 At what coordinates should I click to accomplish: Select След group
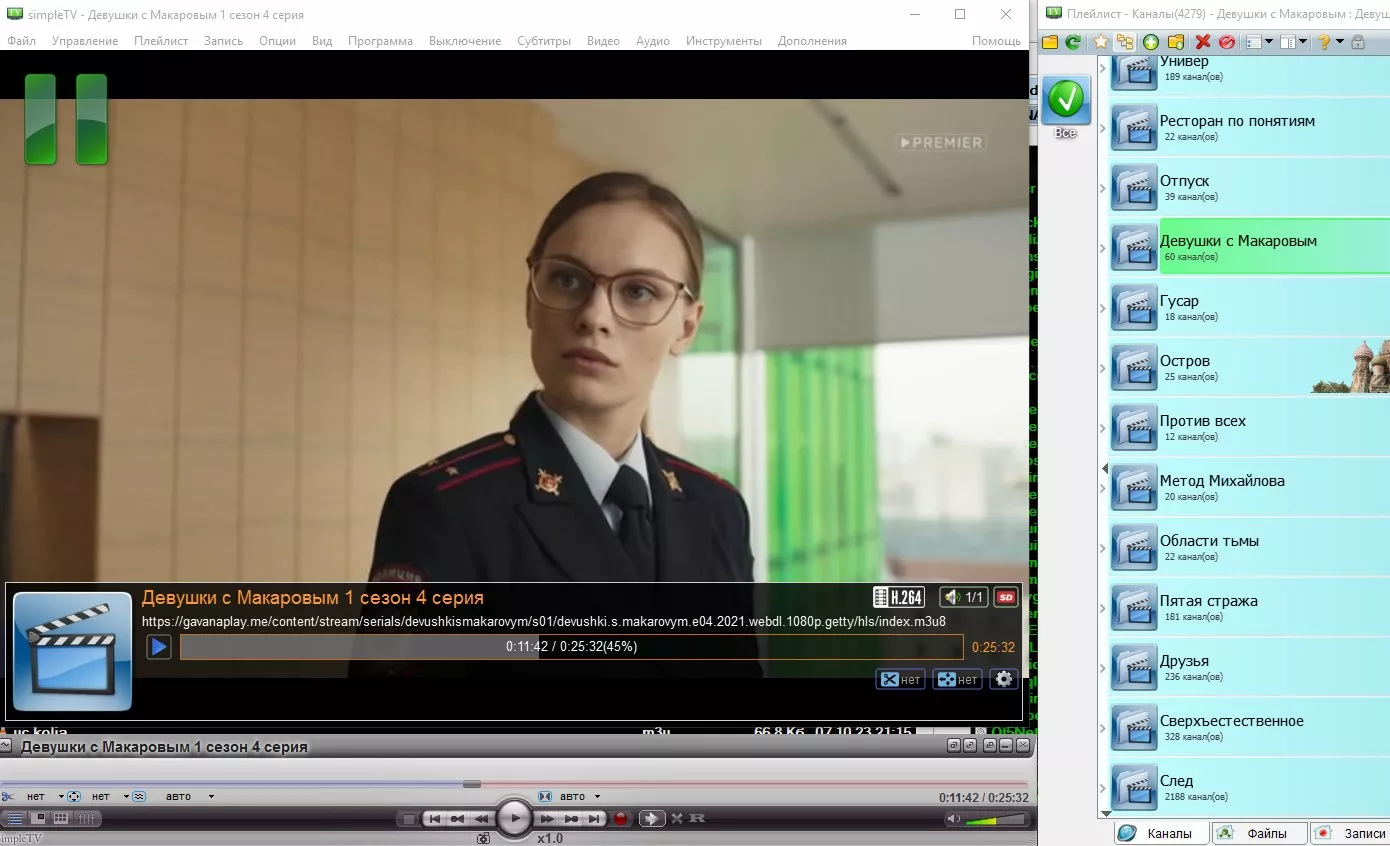click(1250, 788)
